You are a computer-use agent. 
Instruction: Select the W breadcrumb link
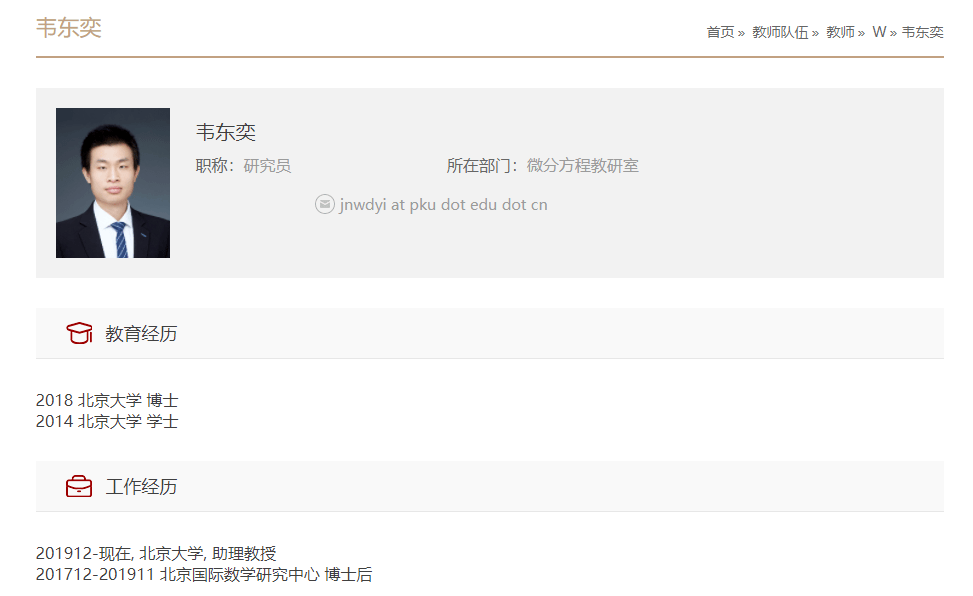879,32
